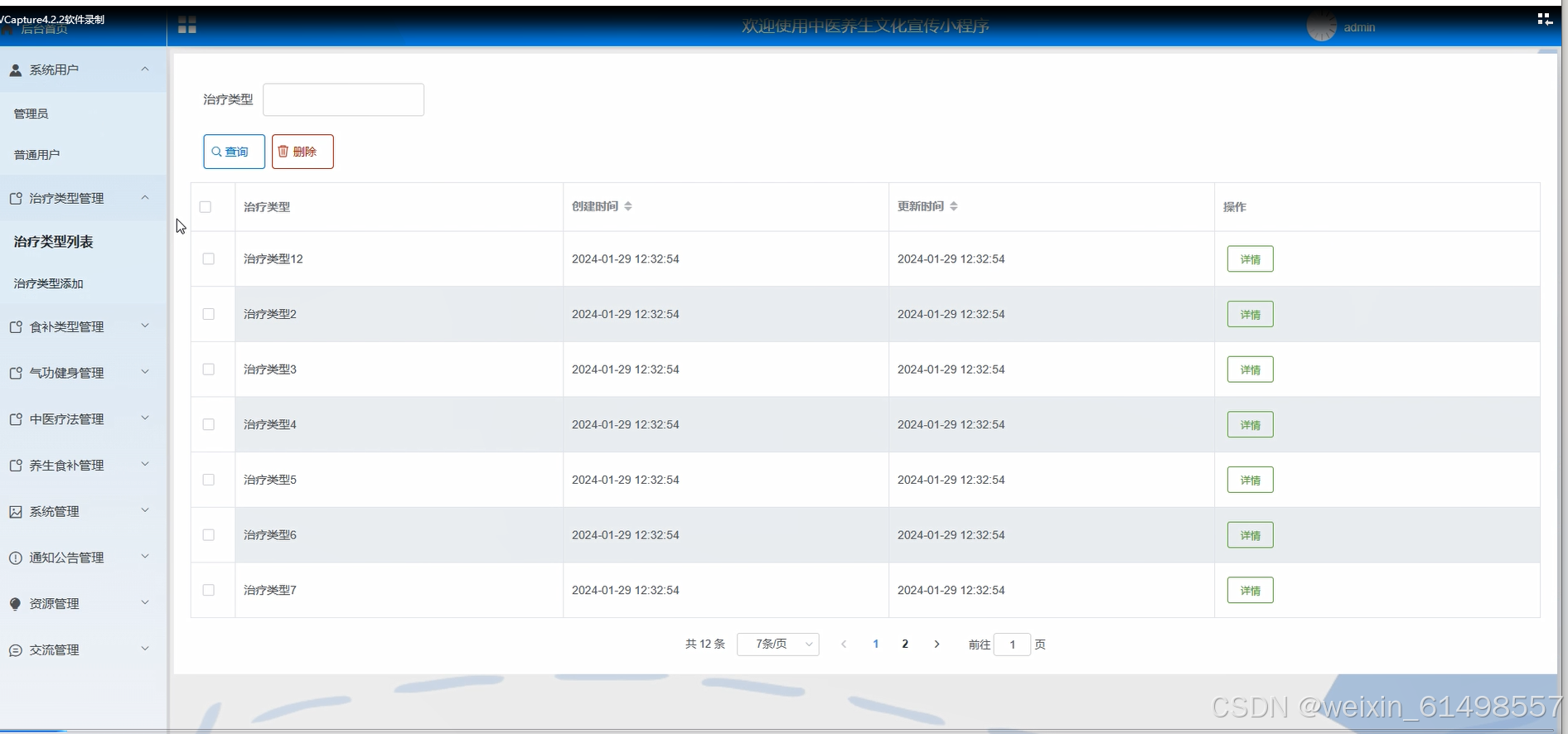
Task: Check the box for 治疗类型12
Action: pos(209,259)
